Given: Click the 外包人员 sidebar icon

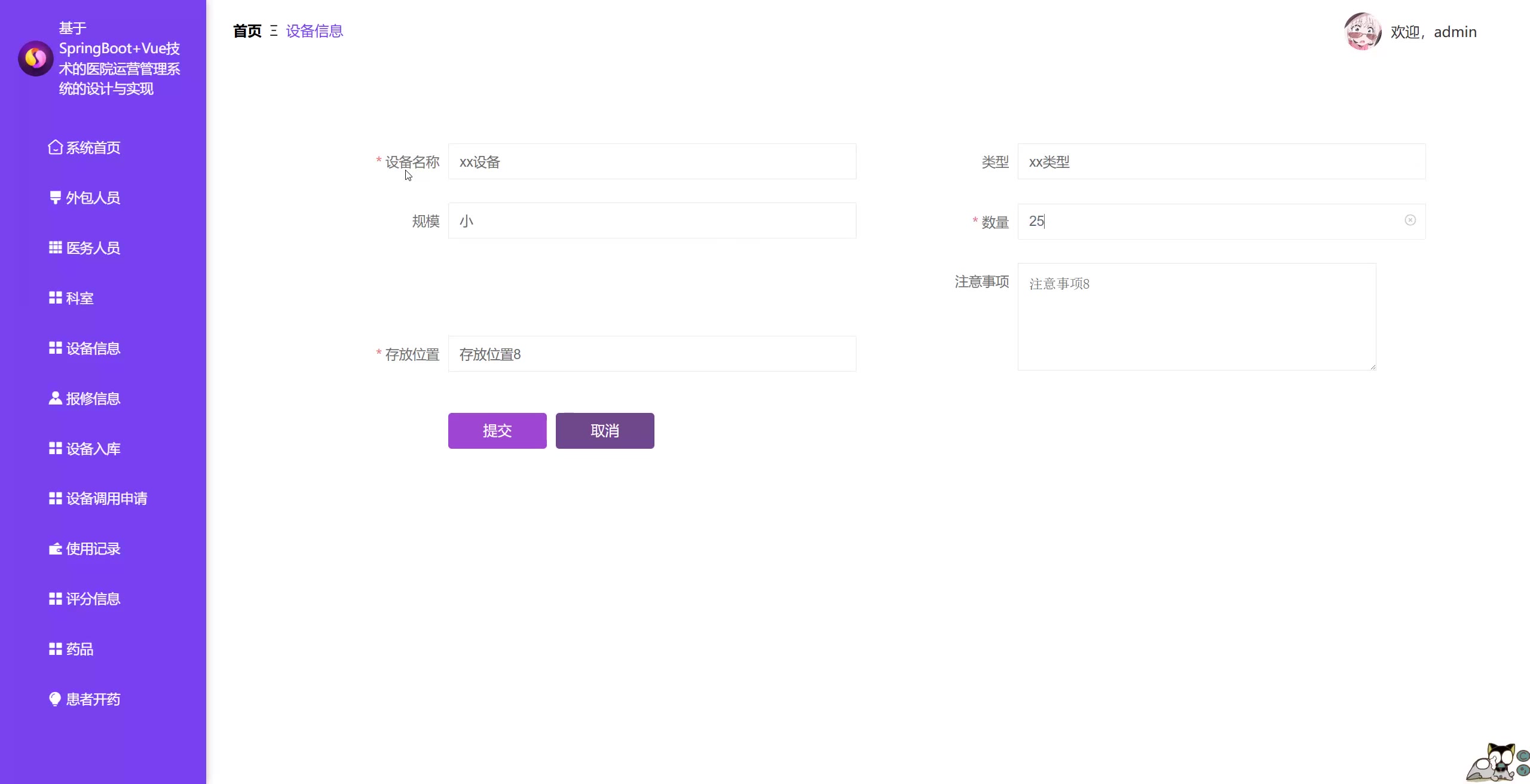Looking at the screenshot, I should click(55, 198).
